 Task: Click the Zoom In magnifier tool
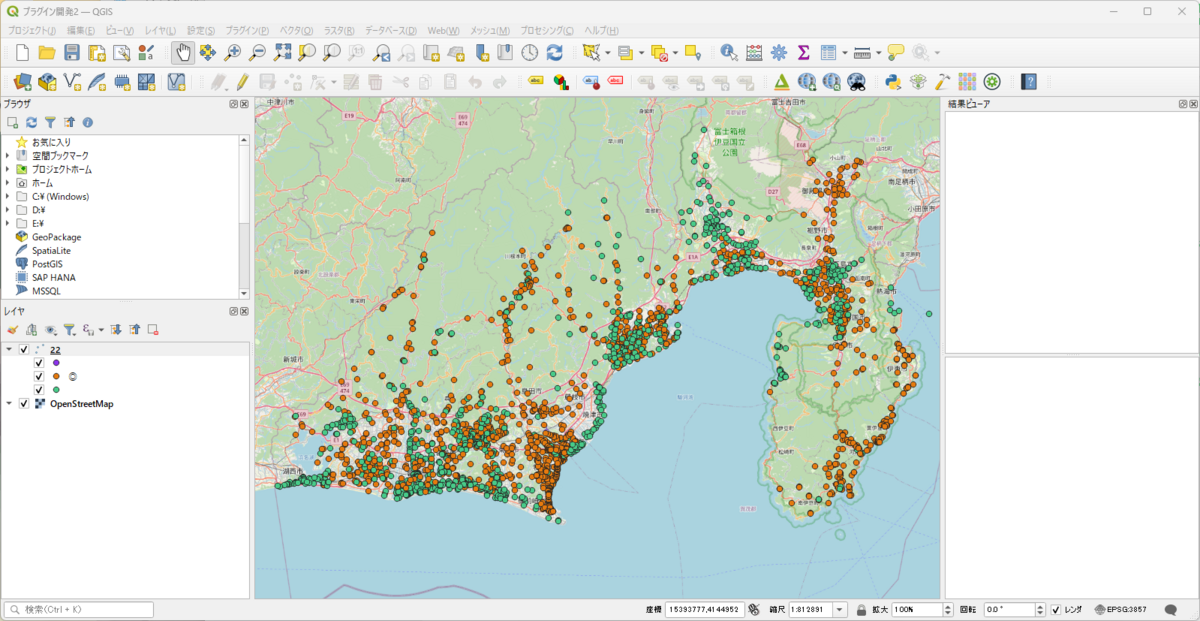[x=232, y=52]
